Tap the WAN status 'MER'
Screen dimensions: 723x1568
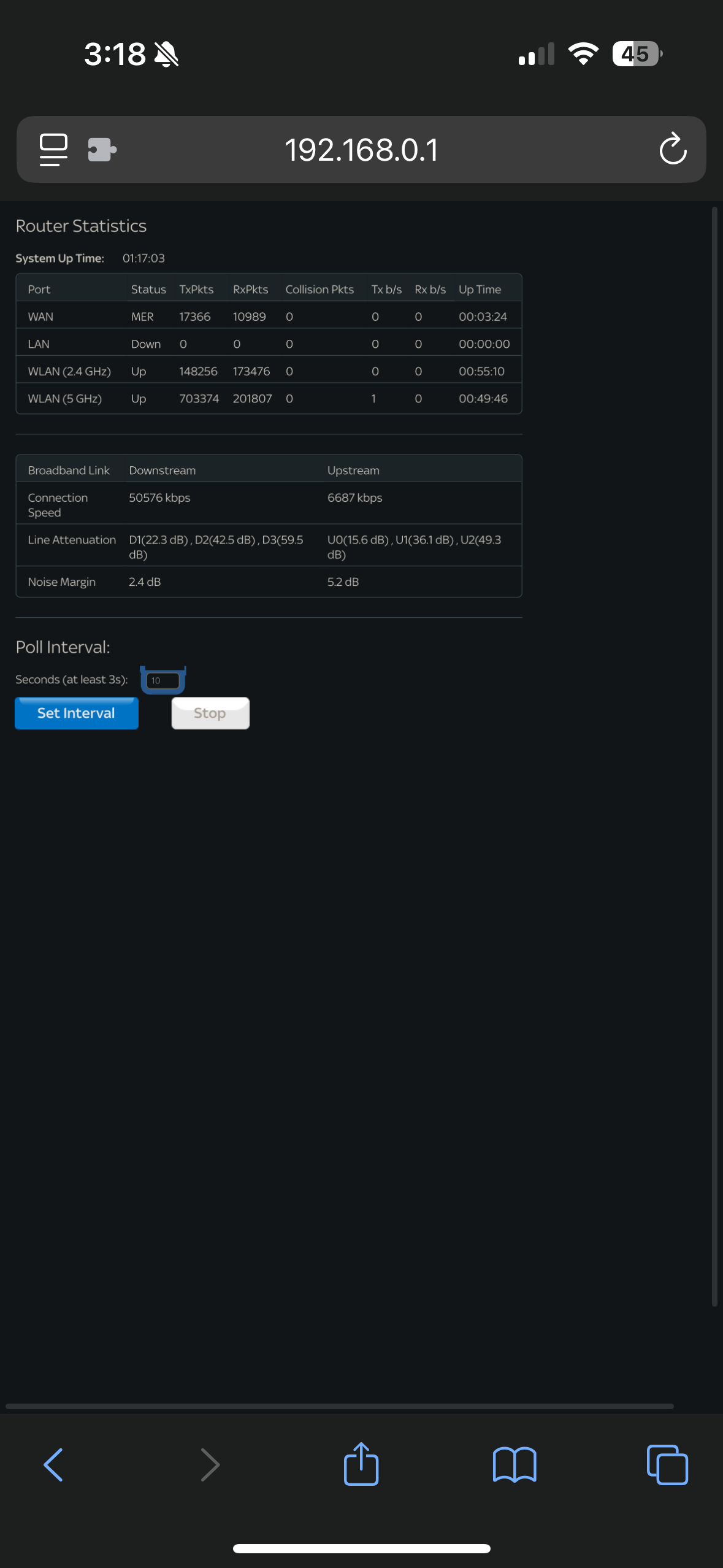(x=142, y=317)
